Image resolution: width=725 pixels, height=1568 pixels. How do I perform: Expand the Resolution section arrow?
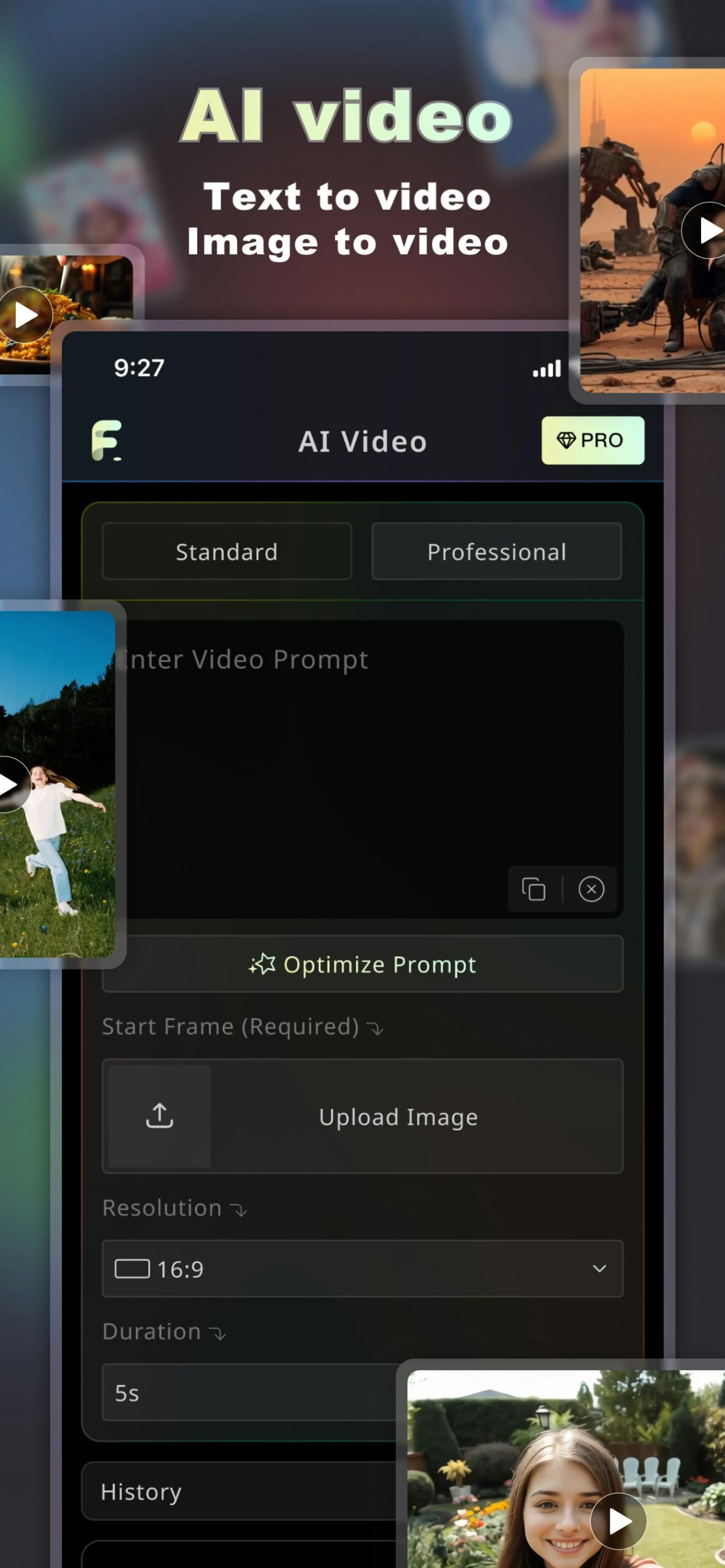point(238,1210)
